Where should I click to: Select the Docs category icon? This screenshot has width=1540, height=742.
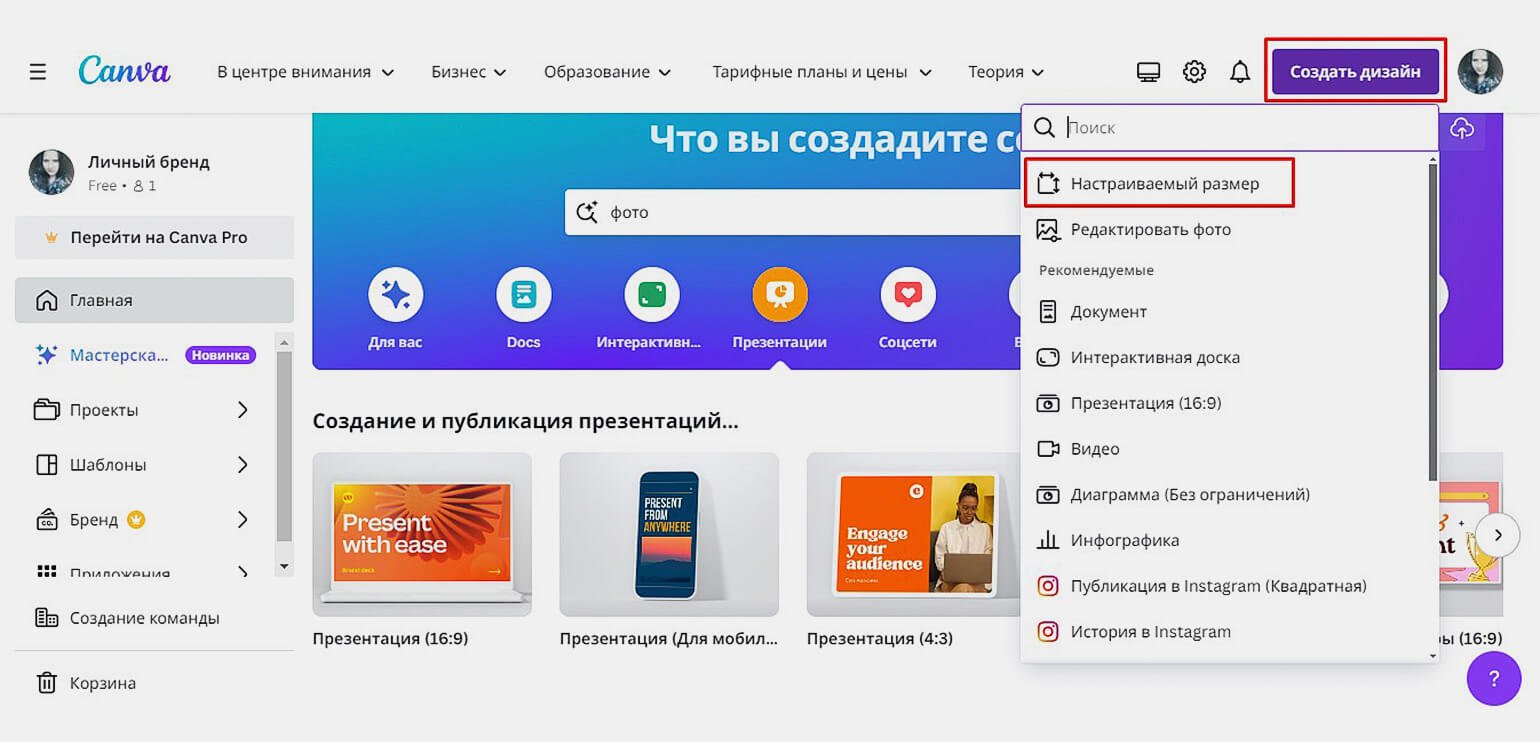coord(523,296)
